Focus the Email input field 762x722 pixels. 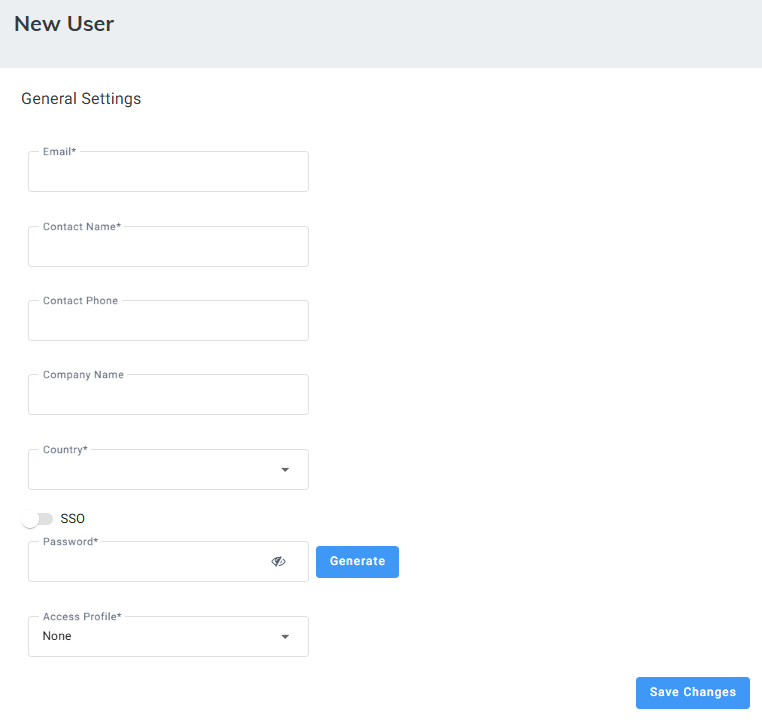[168, 173]
